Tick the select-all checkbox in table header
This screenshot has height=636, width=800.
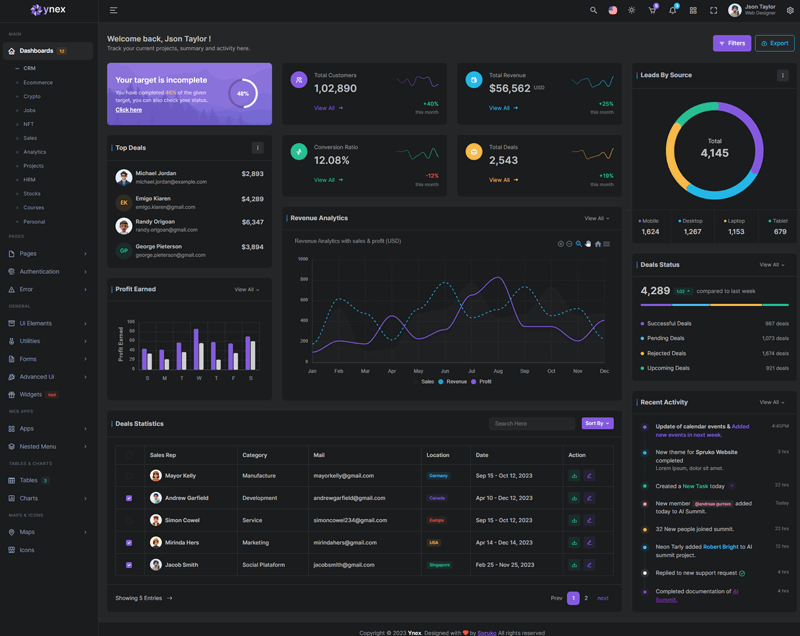(x=129, y=455)
